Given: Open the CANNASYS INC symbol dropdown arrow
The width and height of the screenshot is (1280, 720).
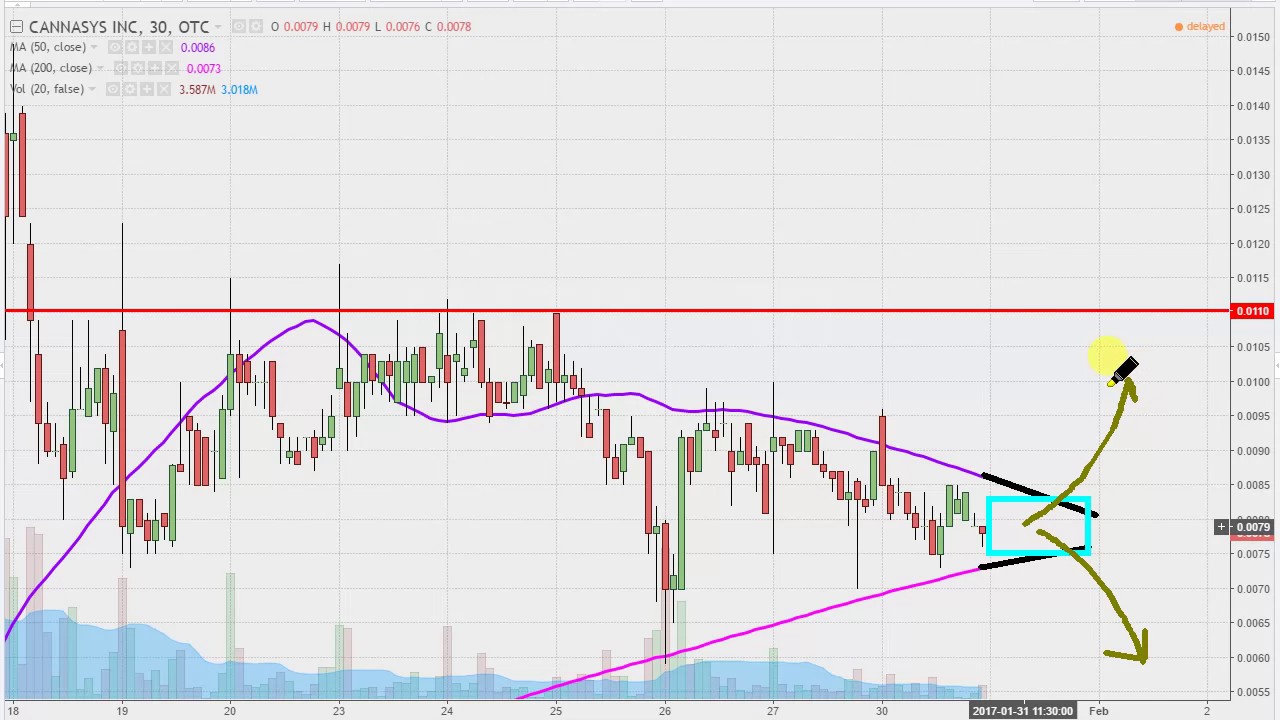Looking at the screenshot, I should click(218, 27).
